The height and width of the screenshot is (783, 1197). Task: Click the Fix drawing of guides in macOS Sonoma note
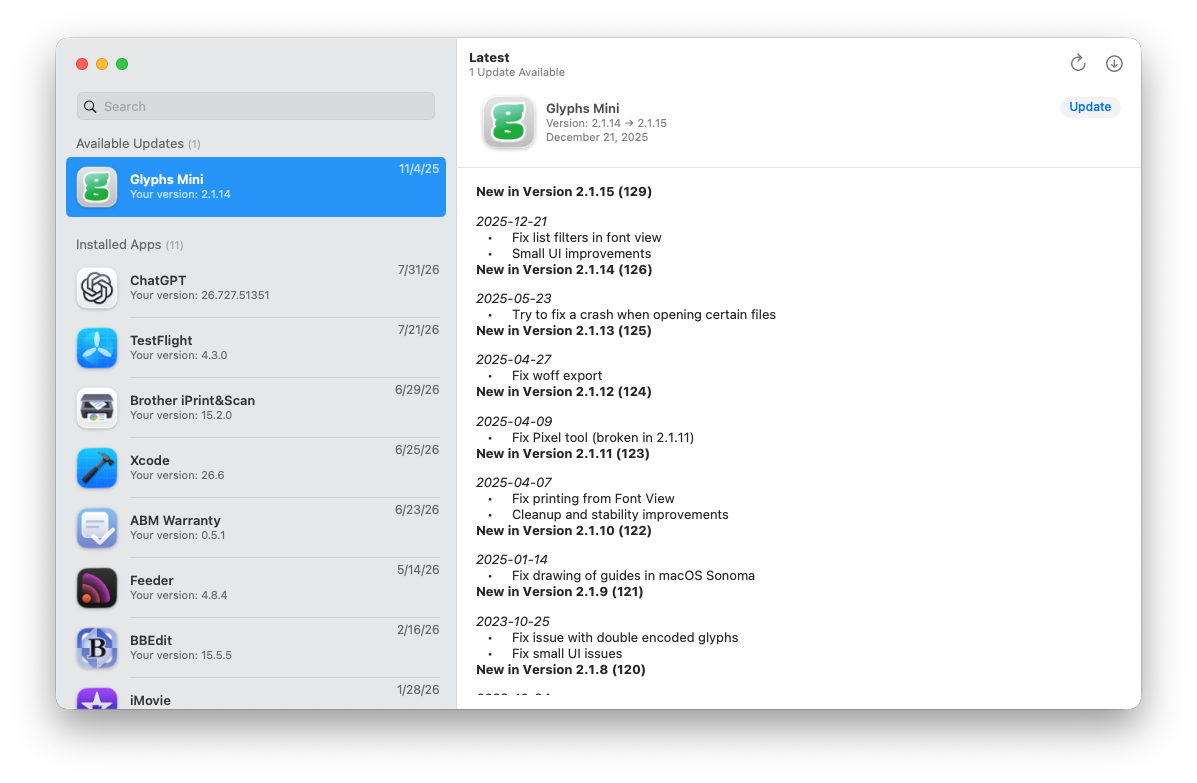pos(633,575)
